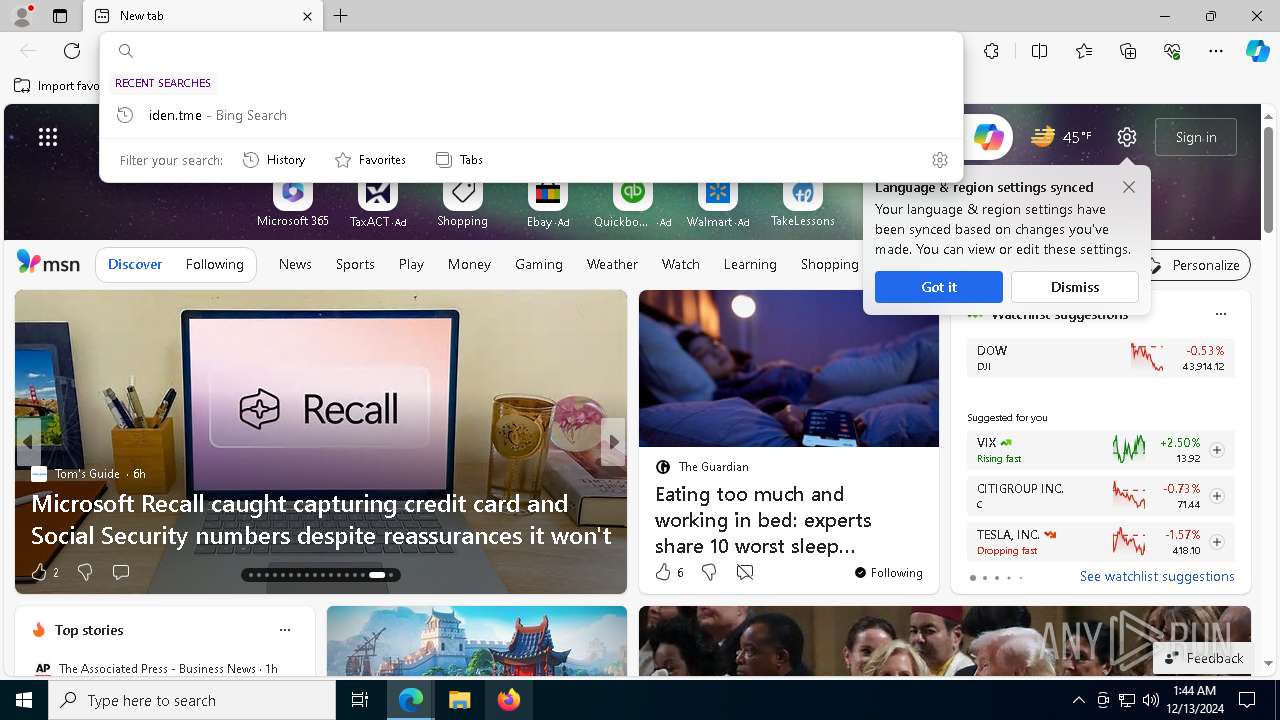Open the MSN apps grid launcher
The width and height of the screenshot is (1280, 720).
click(48, 137)
